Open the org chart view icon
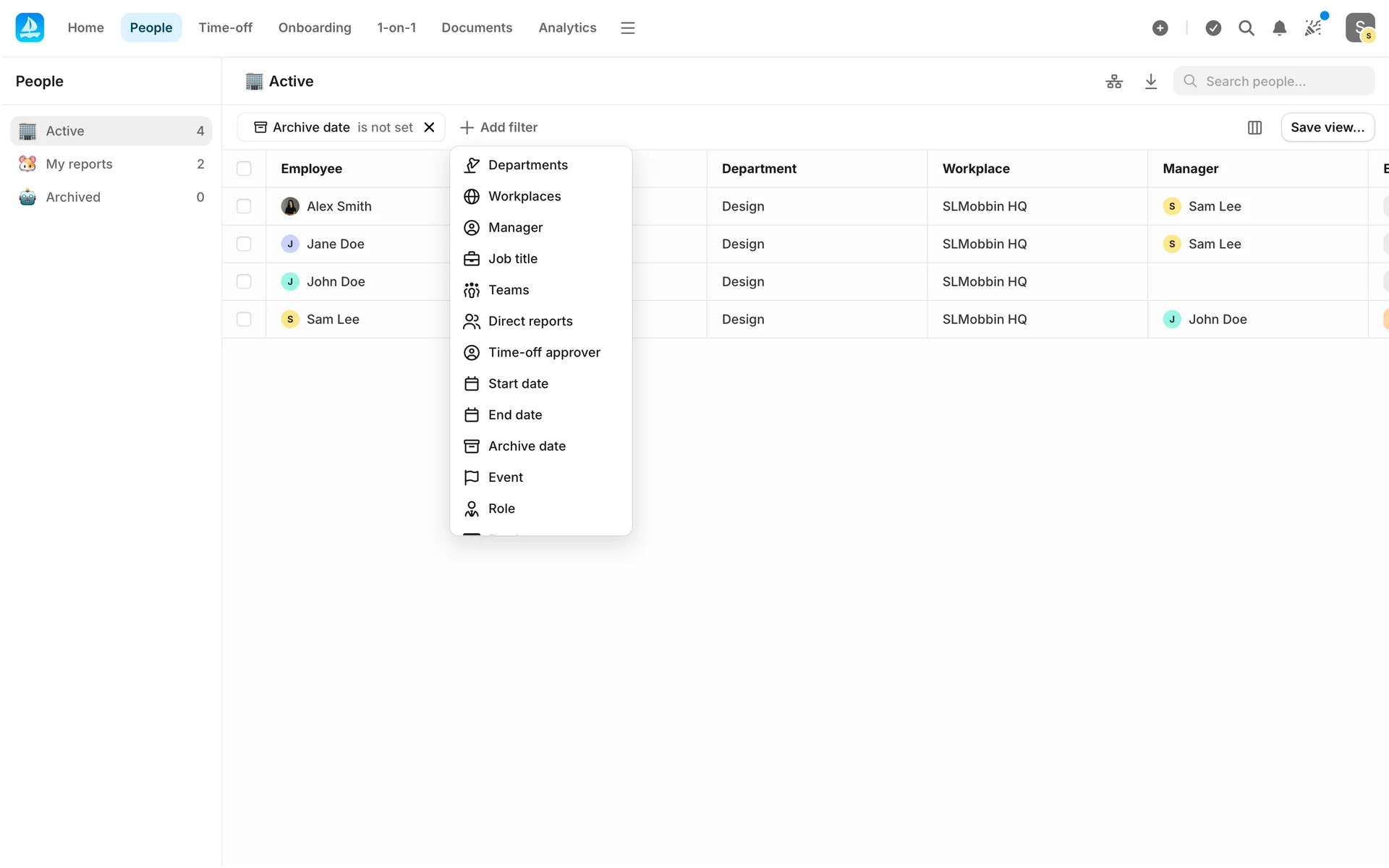 pos(1114,82)
